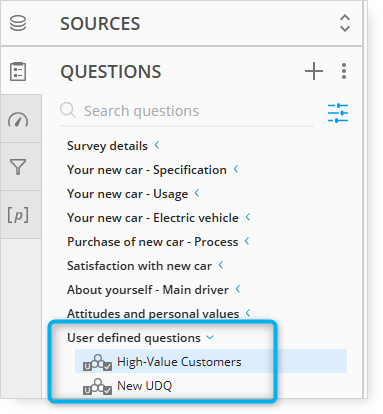Screen dimensions: 383x414
Task: Open the Questions panel sidebar icon
Action: tap(18, 71)
